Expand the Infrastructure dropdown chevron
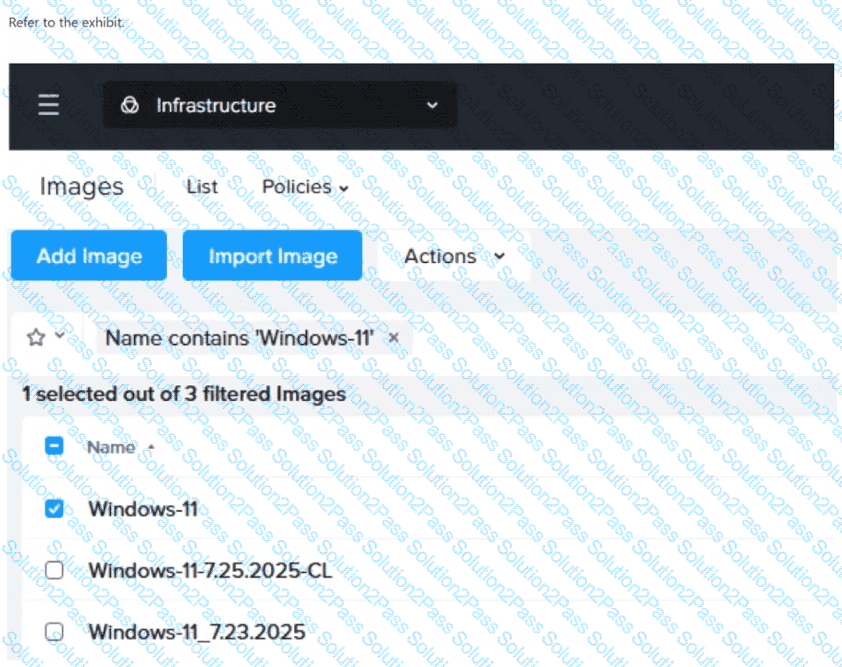The width and height of the screenshot is (842, 667). [432, 105]
